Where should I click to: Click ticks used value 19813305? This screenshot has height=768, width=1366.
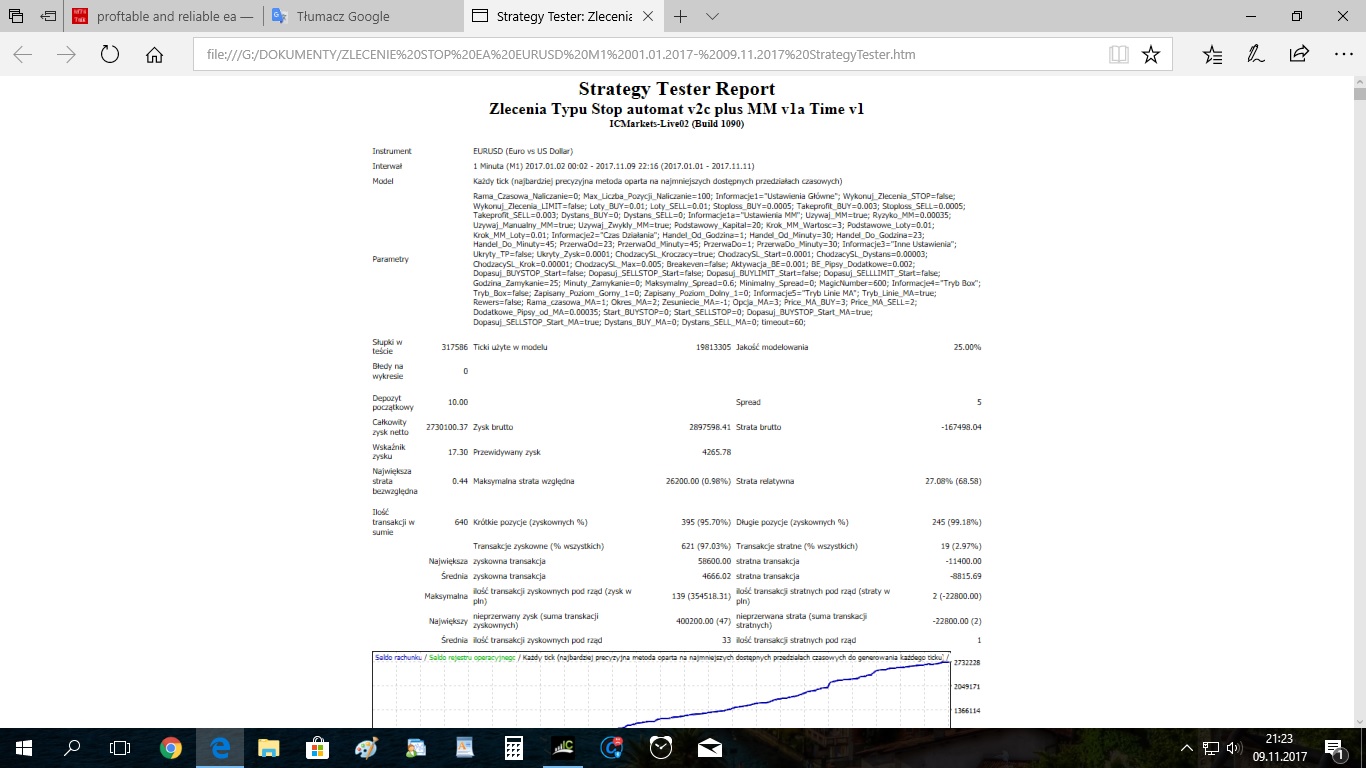click(x=714, y=347)
